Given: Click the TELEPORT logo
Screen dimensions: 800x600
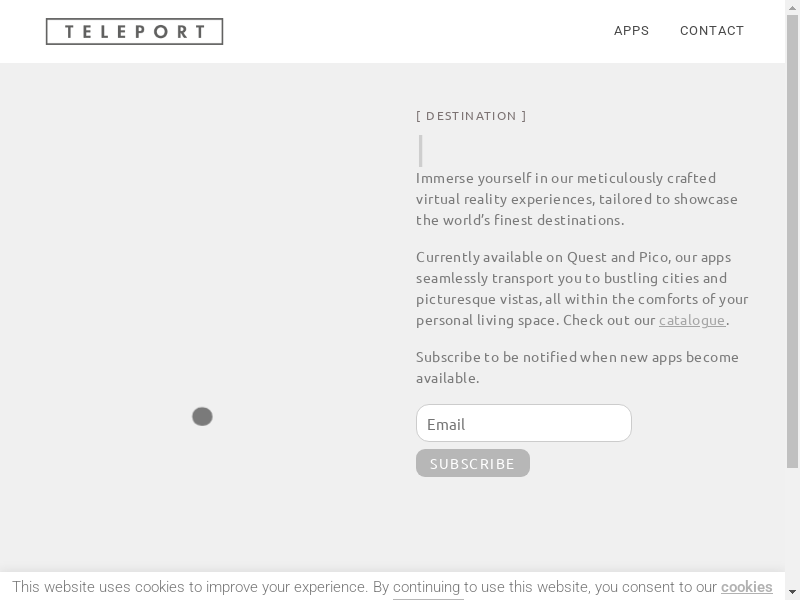Looking at the screenshot, I should coord(134,32).
